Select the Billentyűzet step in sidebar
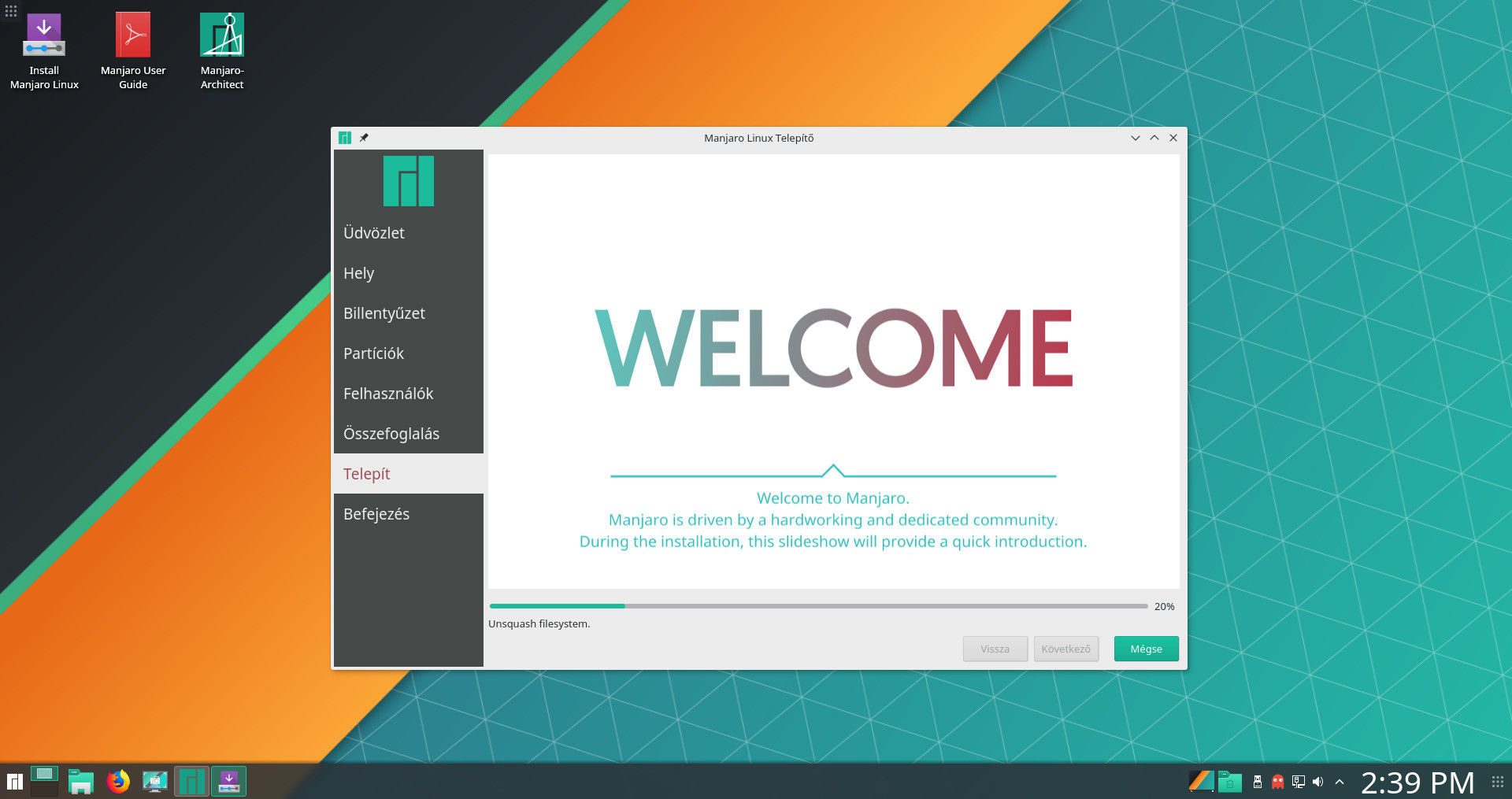The height and width of the screenshot is (799, 1512). pos(409,313)
